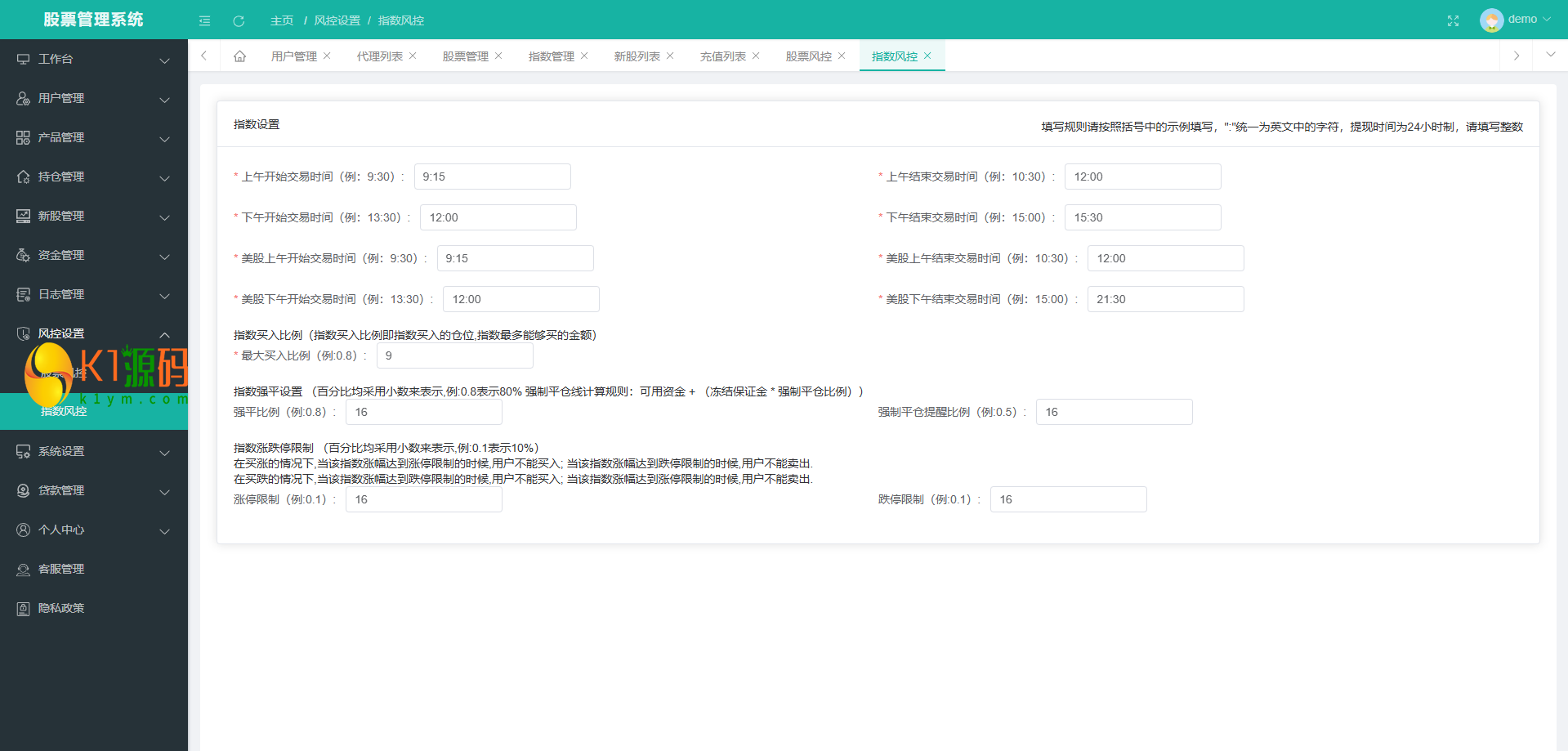
Task: Toggle fullscreen mode icon
Action: pos(1453,20)
